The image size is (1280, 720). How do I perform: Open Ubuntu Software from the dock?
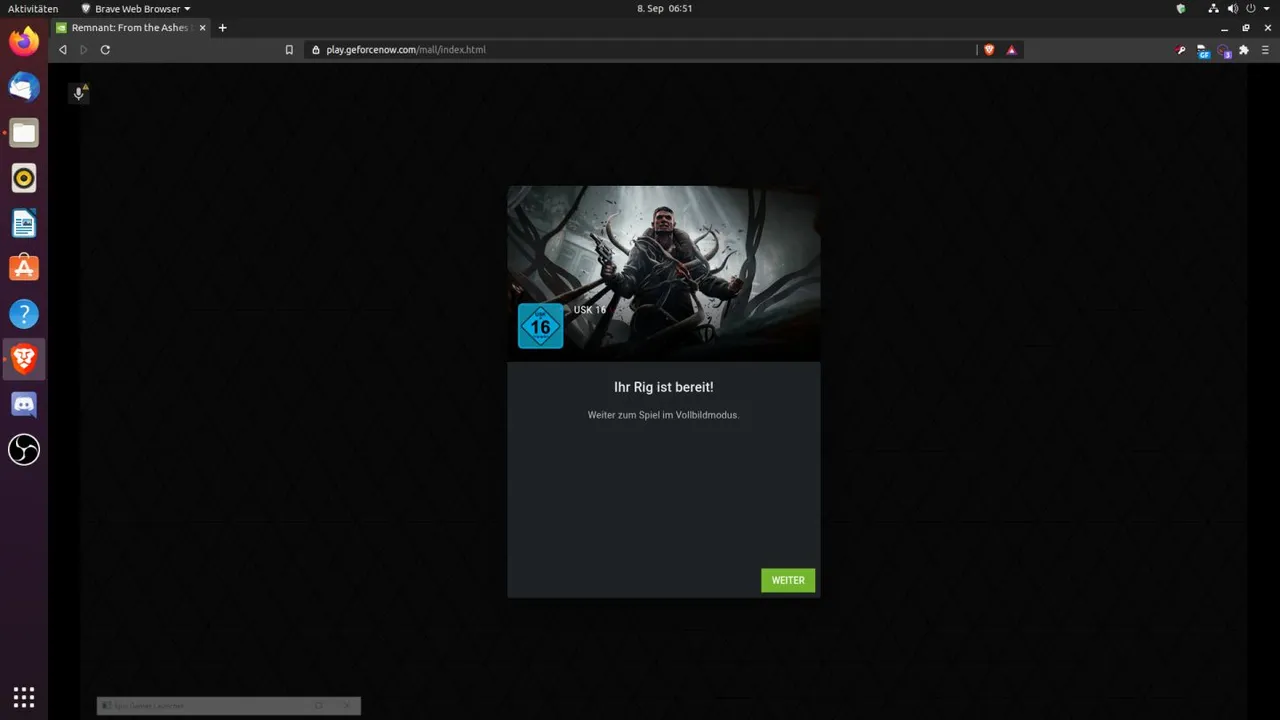[x=24, y=268]
